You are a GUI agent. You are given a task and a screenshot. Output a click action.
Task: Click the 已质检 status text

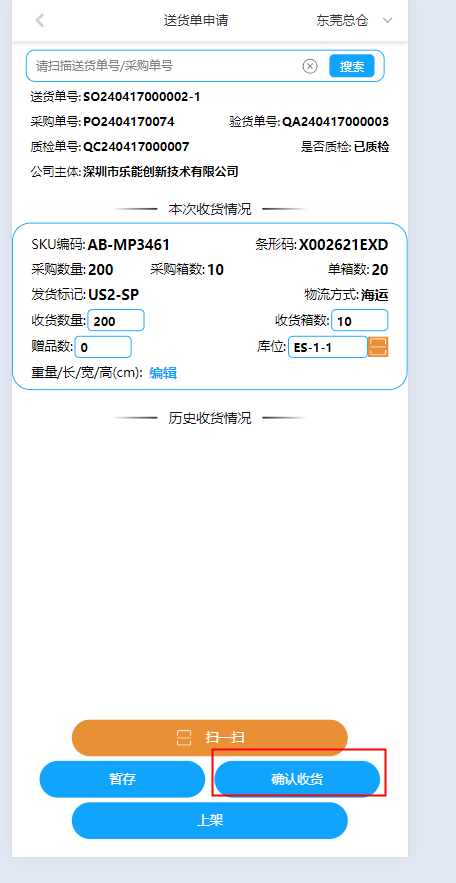[372, 147]
